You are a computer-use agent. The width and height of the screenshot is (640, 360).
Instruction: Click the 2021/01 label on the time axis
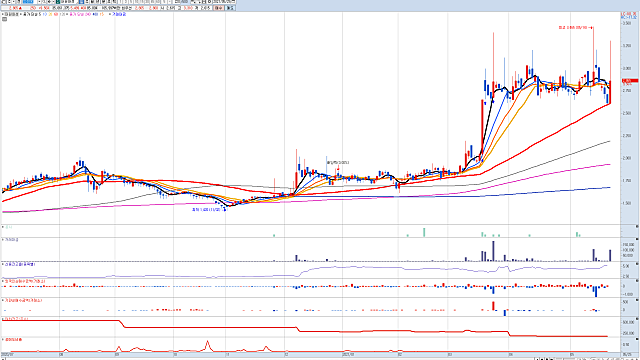(348, 354)
